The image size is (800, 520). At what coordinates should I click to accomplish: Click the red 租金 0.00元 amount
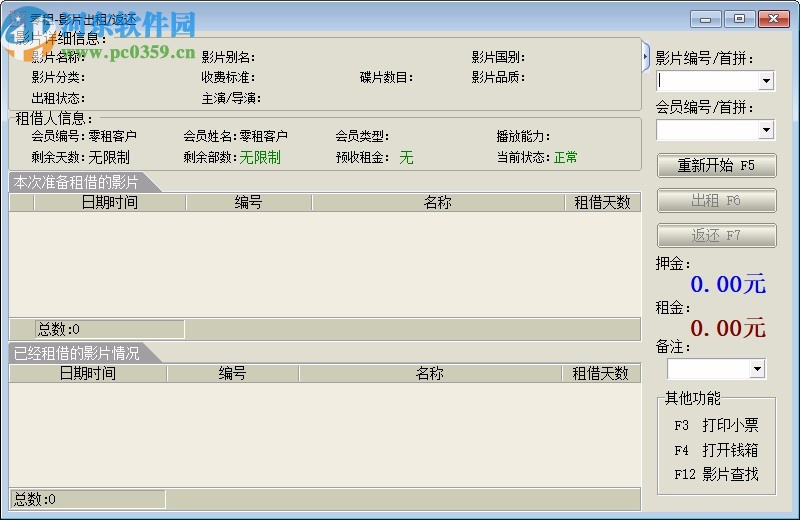click(728, 328)
